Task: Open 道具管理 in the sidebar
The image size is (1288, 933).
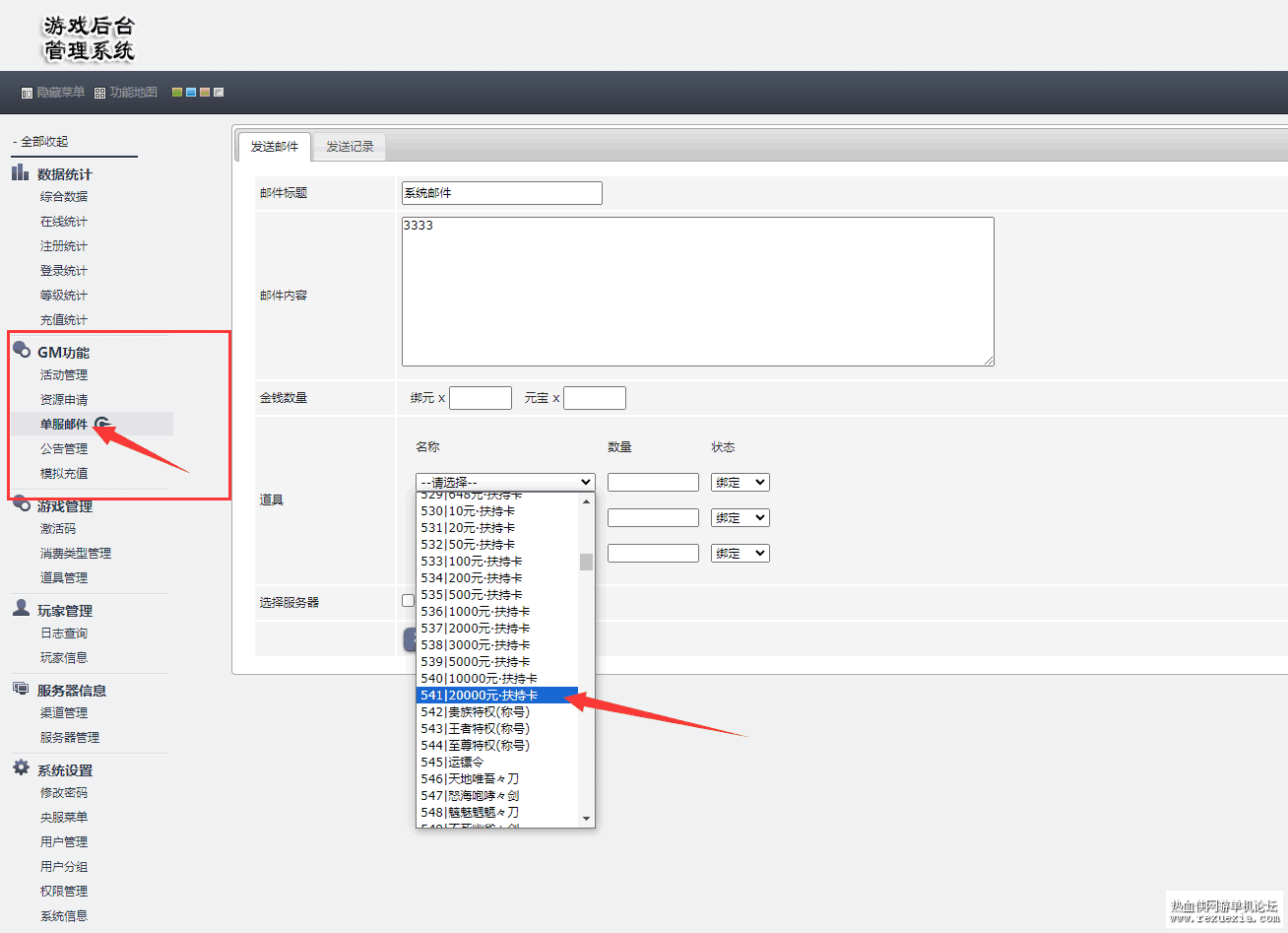Action: point(64,578)
